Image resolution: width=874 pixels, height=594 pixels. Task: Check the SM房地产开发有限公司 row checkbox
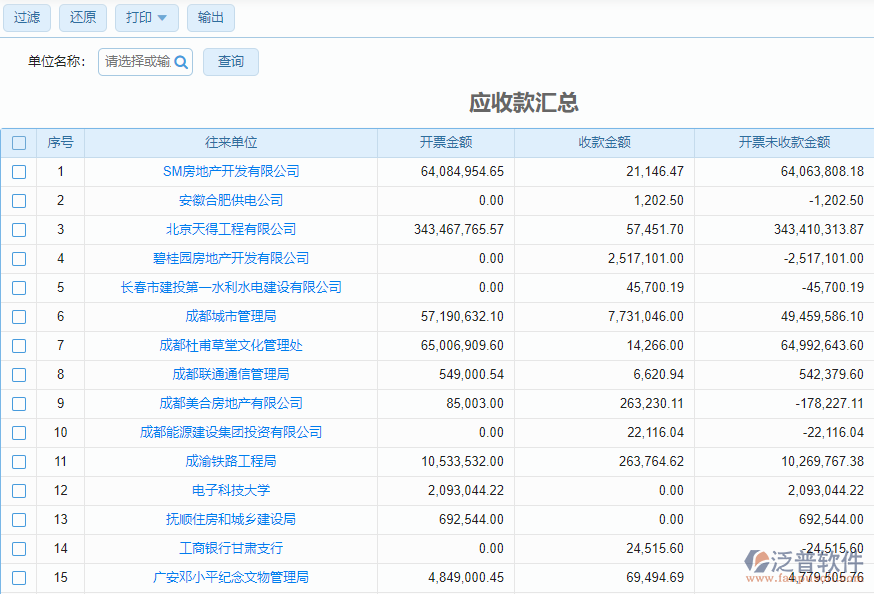pyautogui.click(x=18, y=171)
